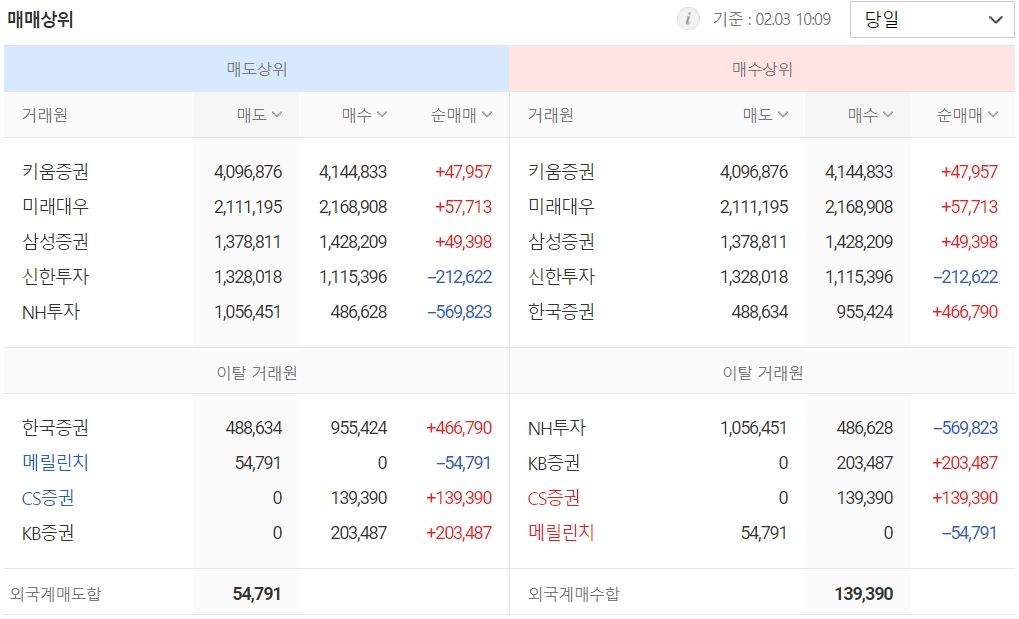1019x619 pixels.
Task: Click NH투자 in the 매도상위 top five
Action: tap(51, 312)
